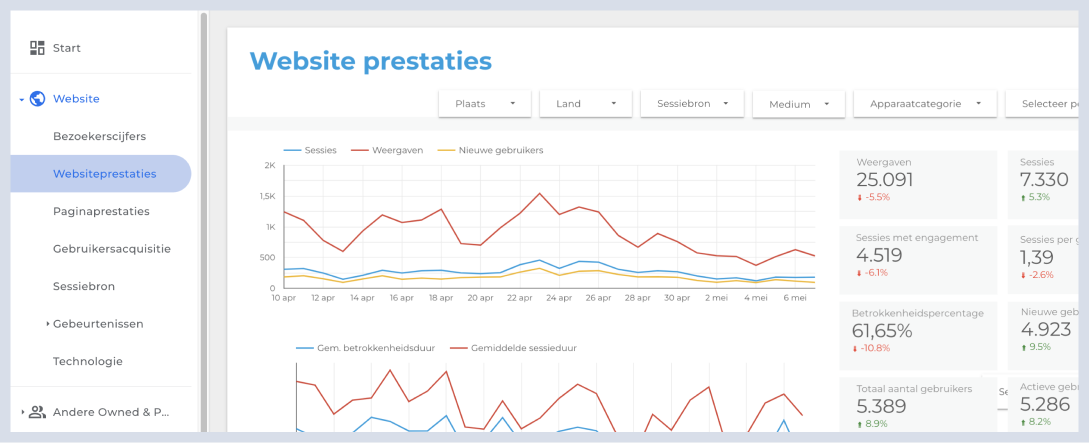Open the Technologie page

coord(88,361)
